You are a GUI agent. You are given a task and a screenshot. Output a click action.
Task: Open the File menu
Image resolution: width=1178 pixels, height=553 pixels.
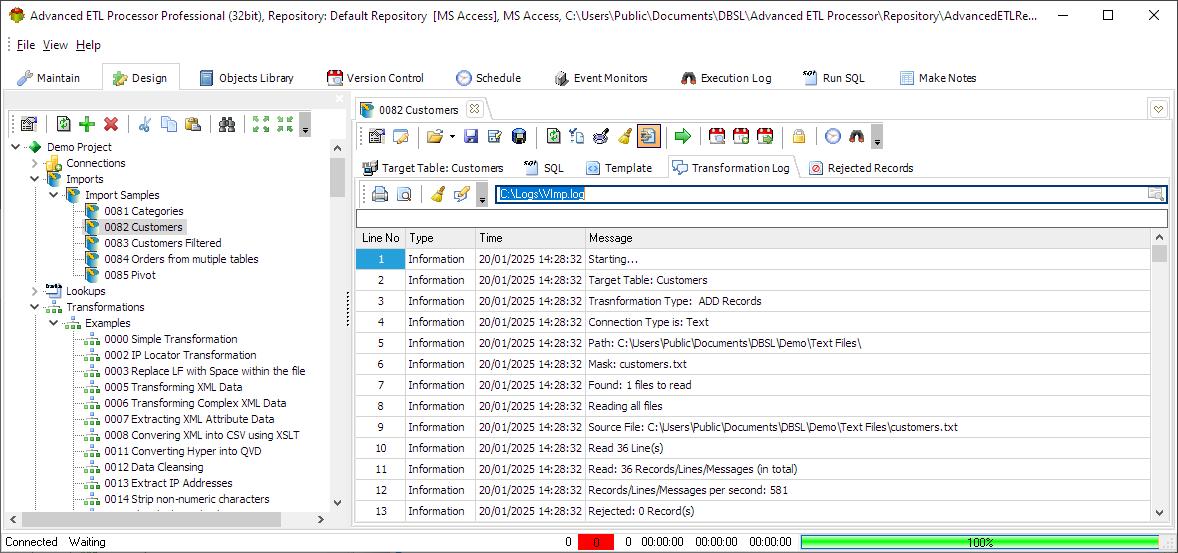coord(26,45)
